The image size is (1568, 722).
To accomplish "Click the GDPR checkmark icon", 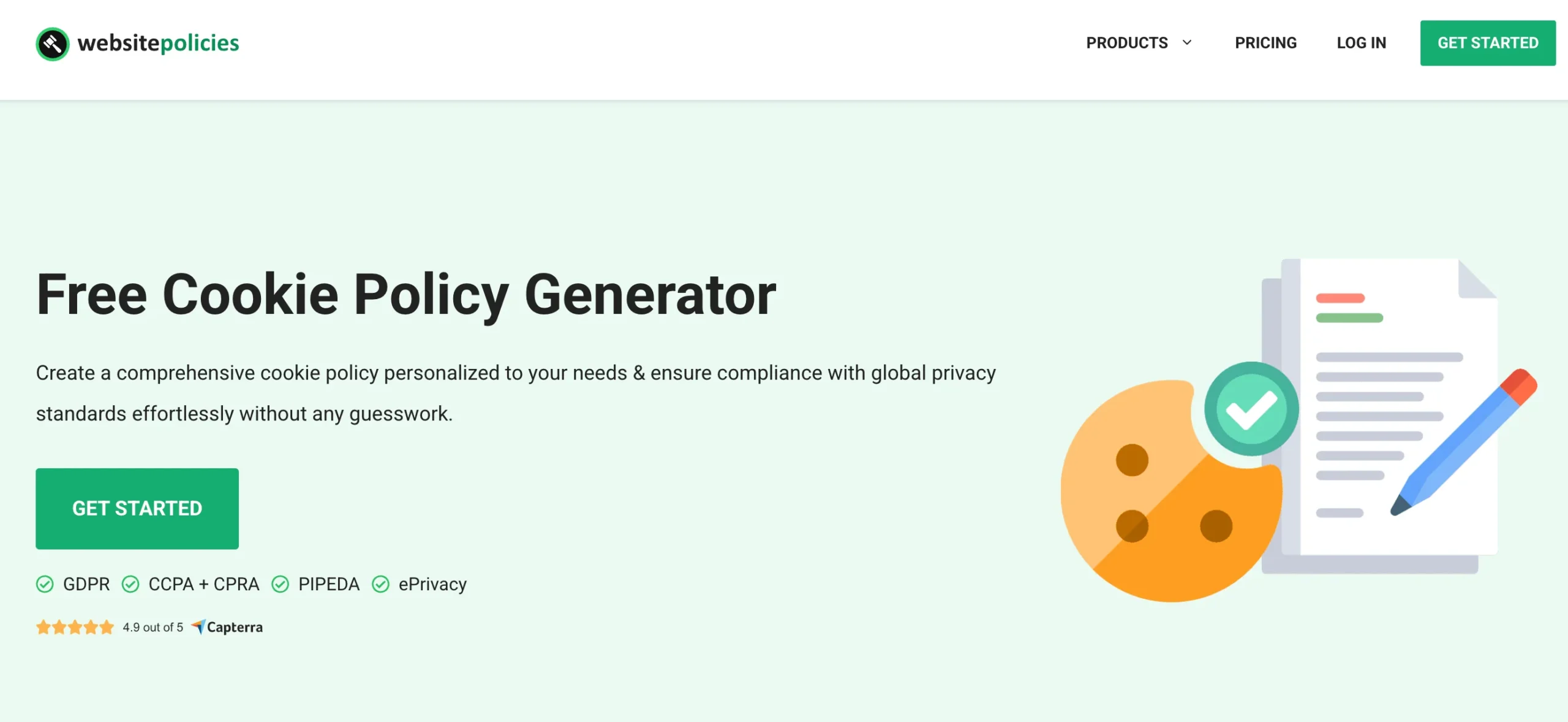I will 45,584.
